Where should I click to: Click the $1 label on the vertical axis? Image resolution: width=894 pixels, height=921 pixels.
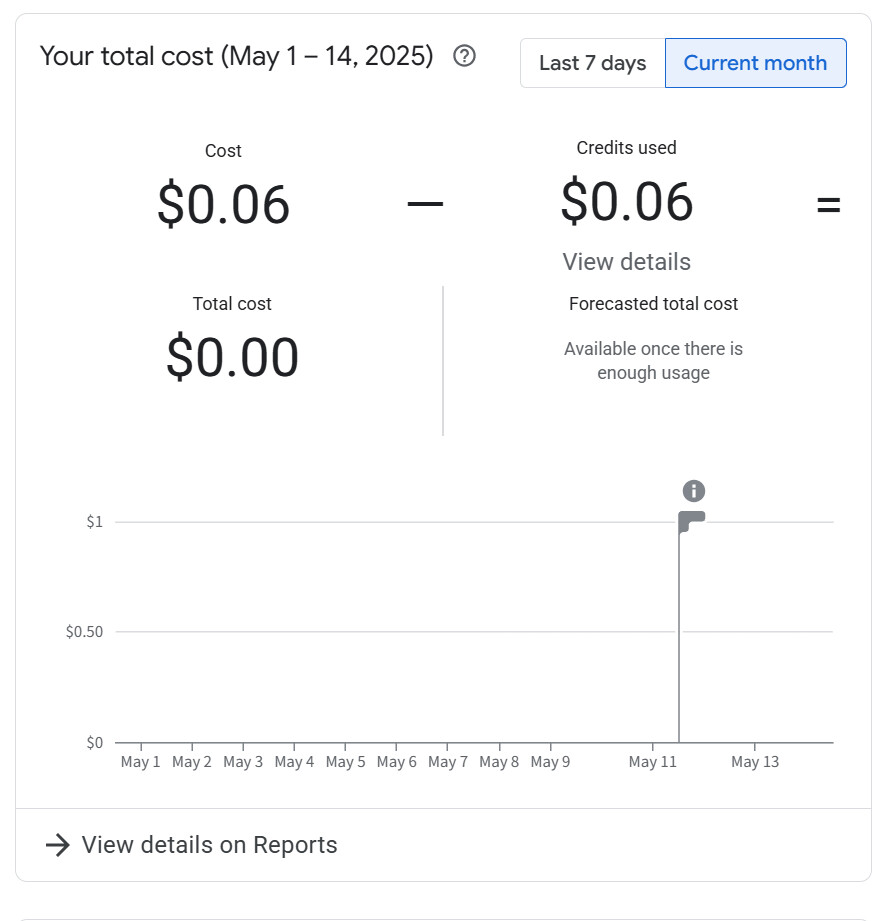click(94, 522)
